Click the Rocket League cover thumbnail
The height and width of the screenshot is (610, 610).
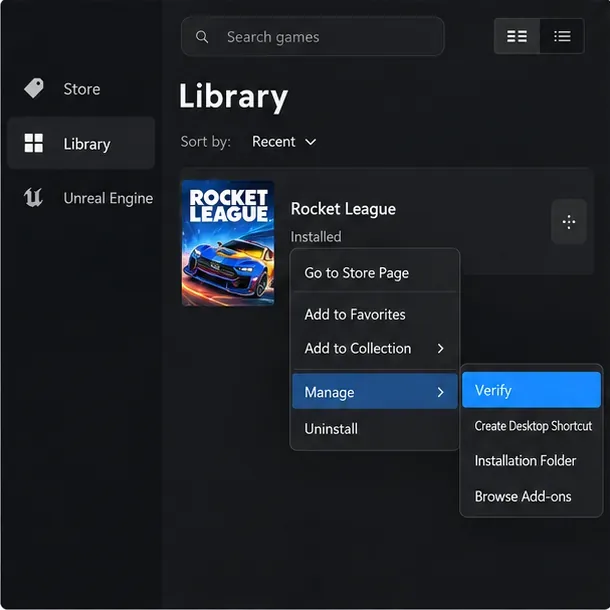click(x=228, y=243)
